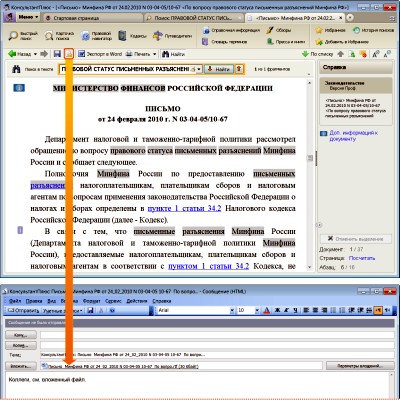Toggle bold formatting in message toolbar
The image size is (400, 400).
(277, 310)
